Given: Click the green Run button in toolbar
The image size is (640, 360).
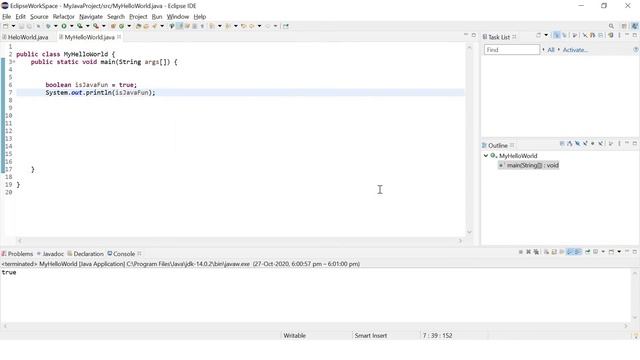Looking at the screenshot, I should pos(64,26).
